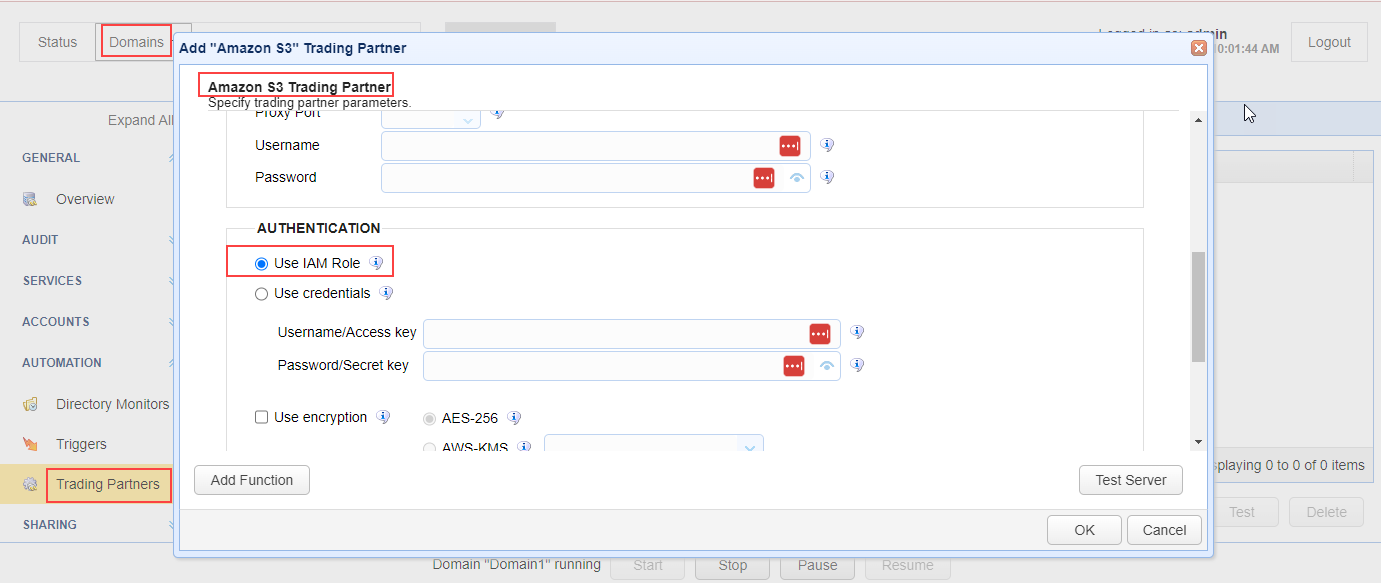This screenshot has width=1381, height=583.
Task: Select the Use IAM Role option
Action: point(262,264)
